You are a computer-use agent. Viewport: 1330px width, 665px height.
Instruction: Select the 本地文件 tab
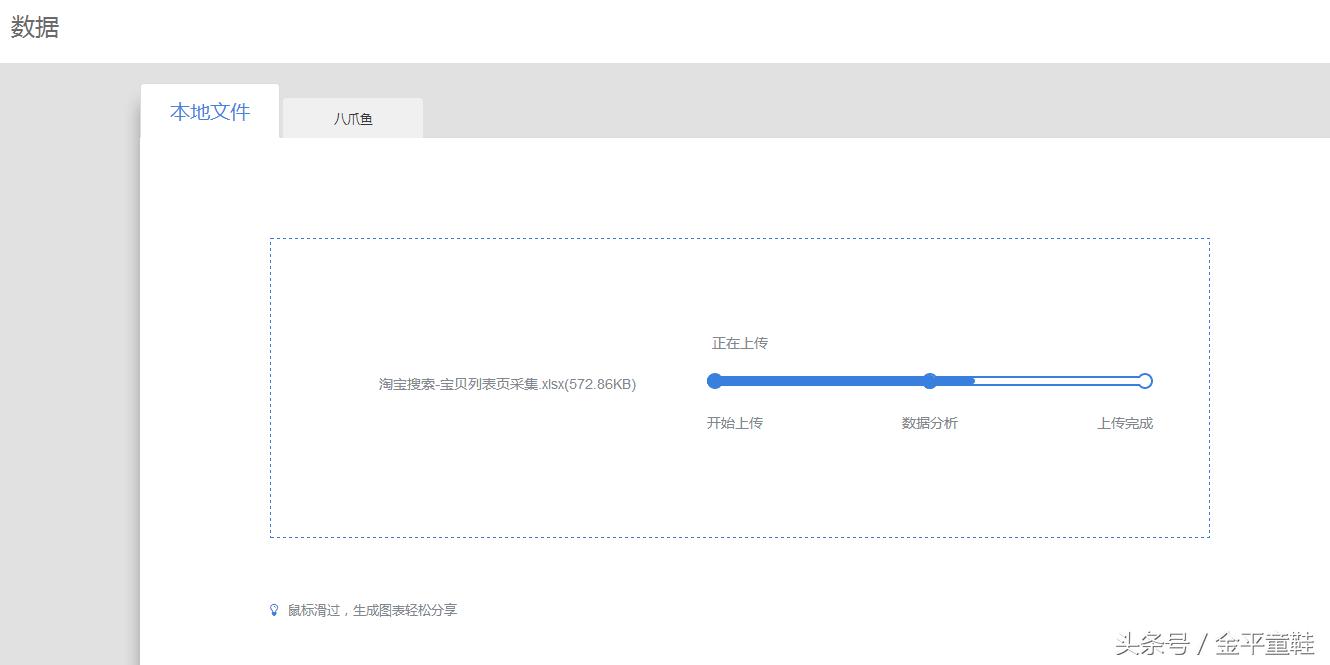pos(209,112)
